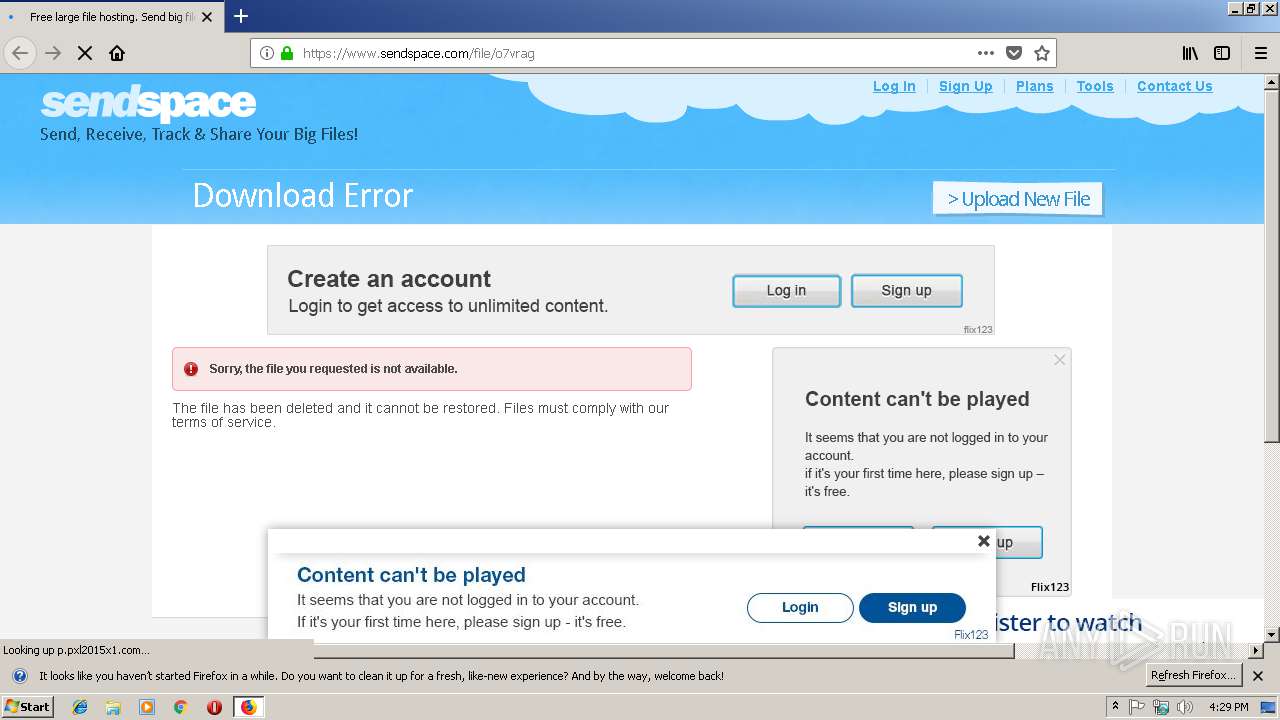The width and height of the screenshot is (1280, 720).
Task: Open the Plans link
Action: 1035,86
